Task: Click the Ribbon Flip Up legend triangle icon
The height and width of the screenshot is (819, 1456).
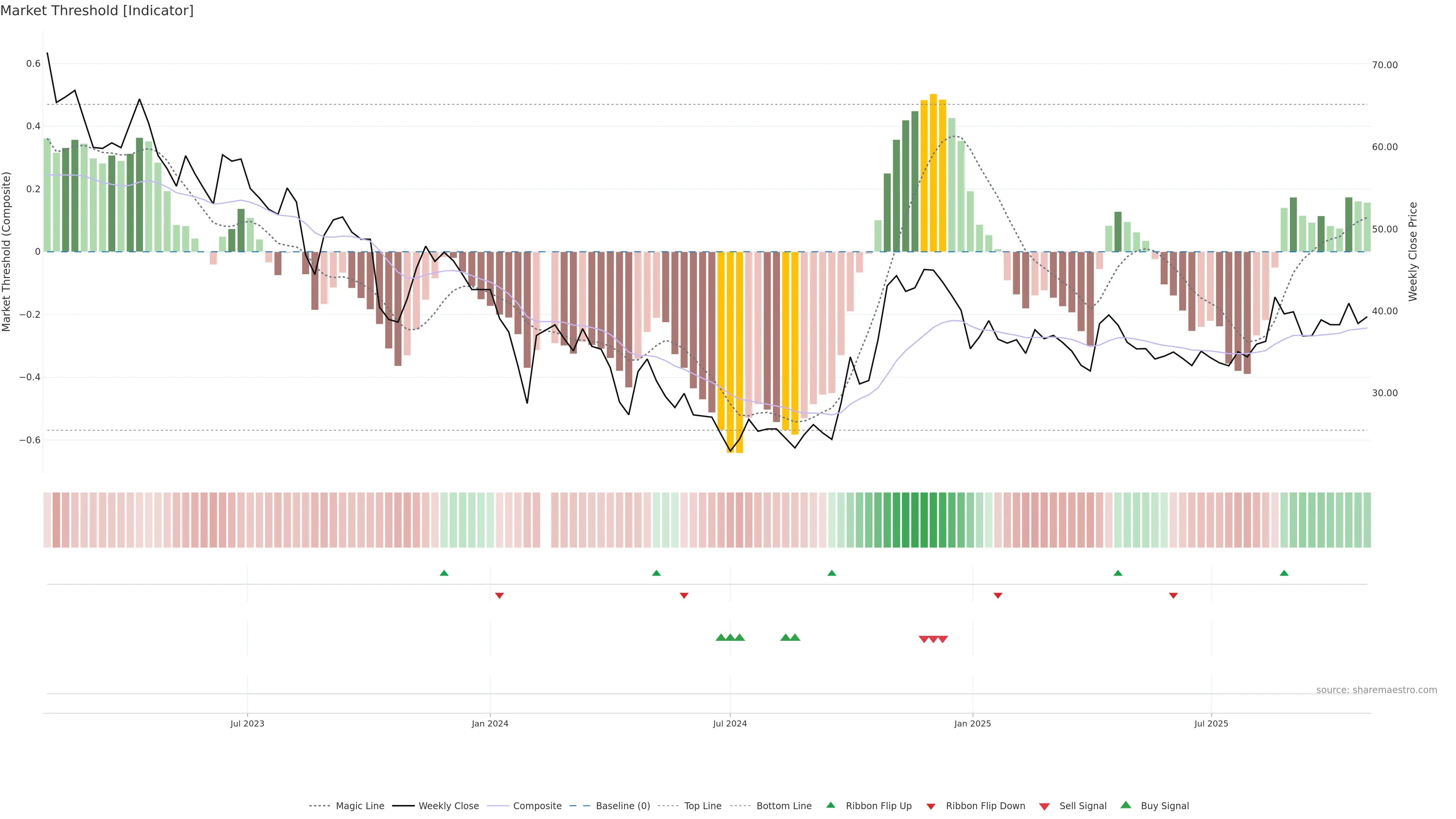Action: 830,805
